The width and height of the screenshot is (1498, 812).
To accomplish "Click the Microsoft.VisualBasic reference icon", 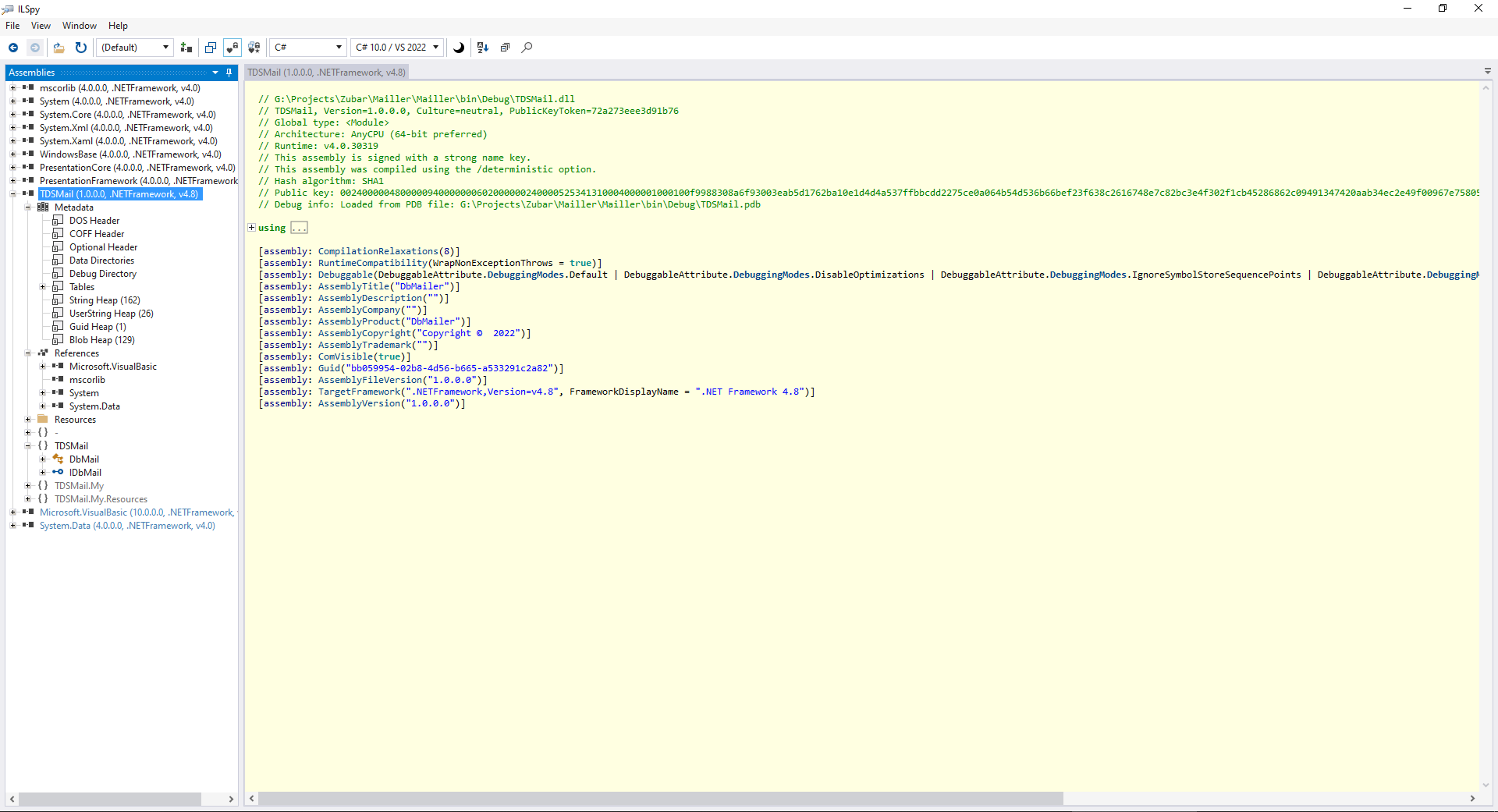I will [x=58, y=367].
